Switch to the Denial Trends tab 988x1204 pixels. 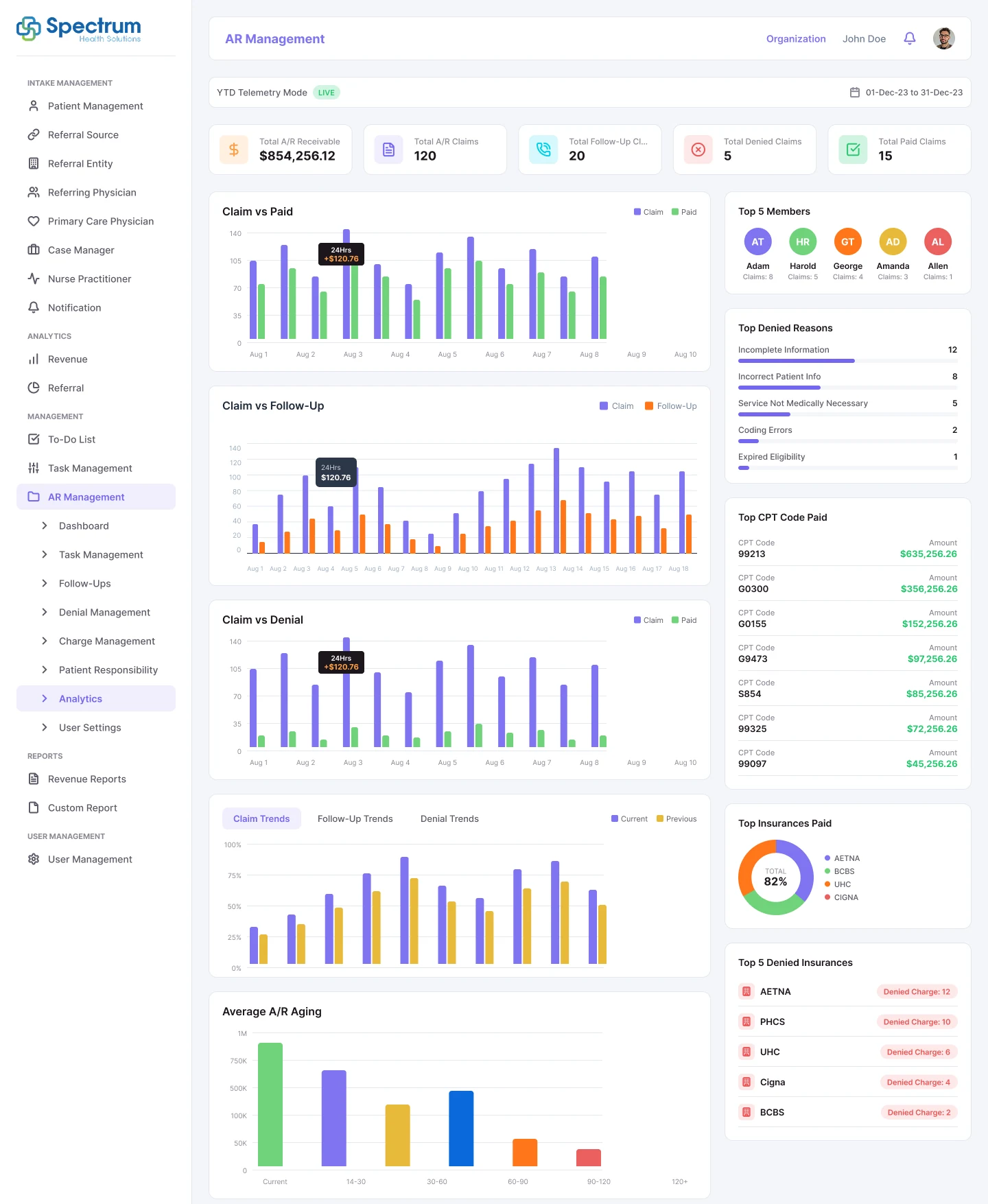(x=449, y=818)
